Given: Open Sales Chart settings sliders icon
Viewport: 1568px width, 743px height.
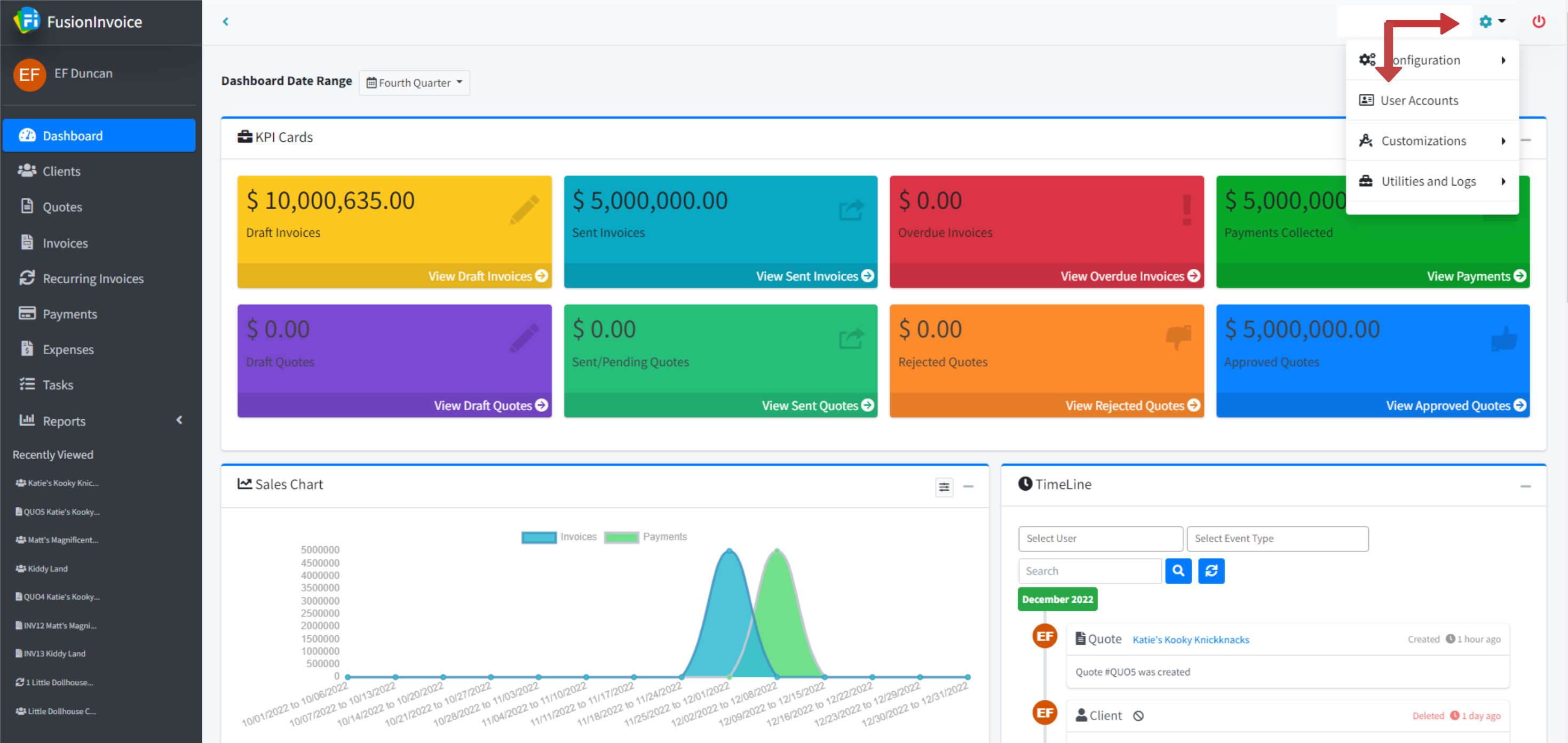Looking at the screenshot, I should coord(944,487).
